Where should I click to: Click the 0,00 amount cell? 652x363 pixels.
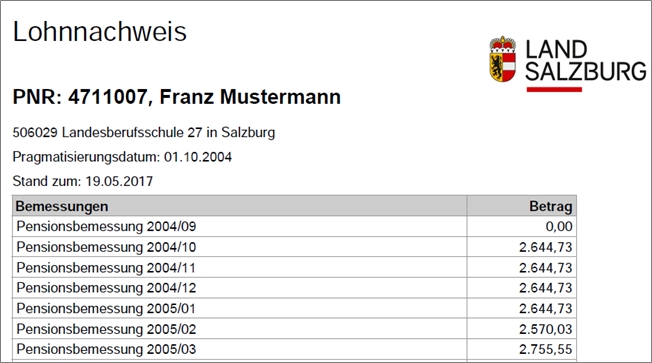click(x=522, y=227)
